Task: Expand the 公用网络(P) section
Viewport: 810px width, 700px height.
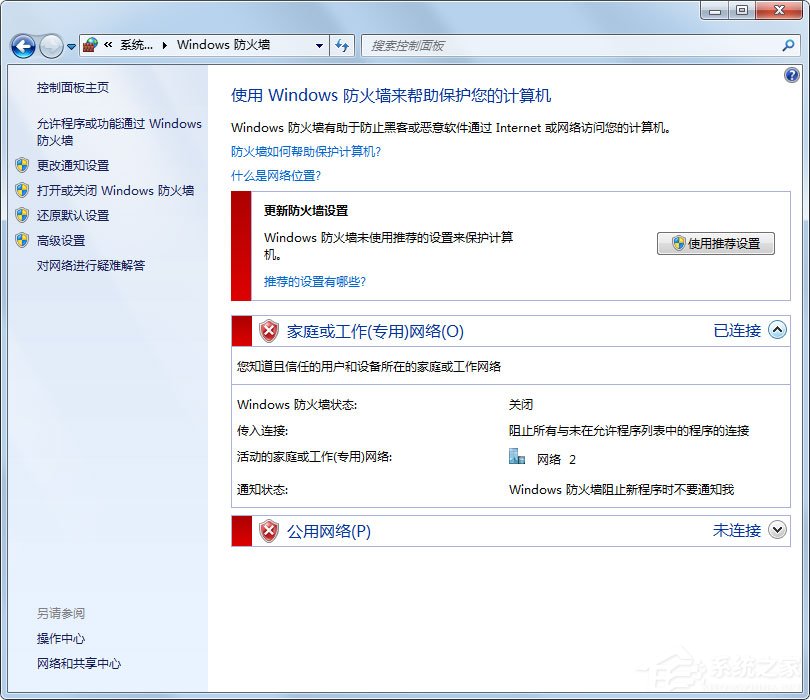Action: pos(776,531)
